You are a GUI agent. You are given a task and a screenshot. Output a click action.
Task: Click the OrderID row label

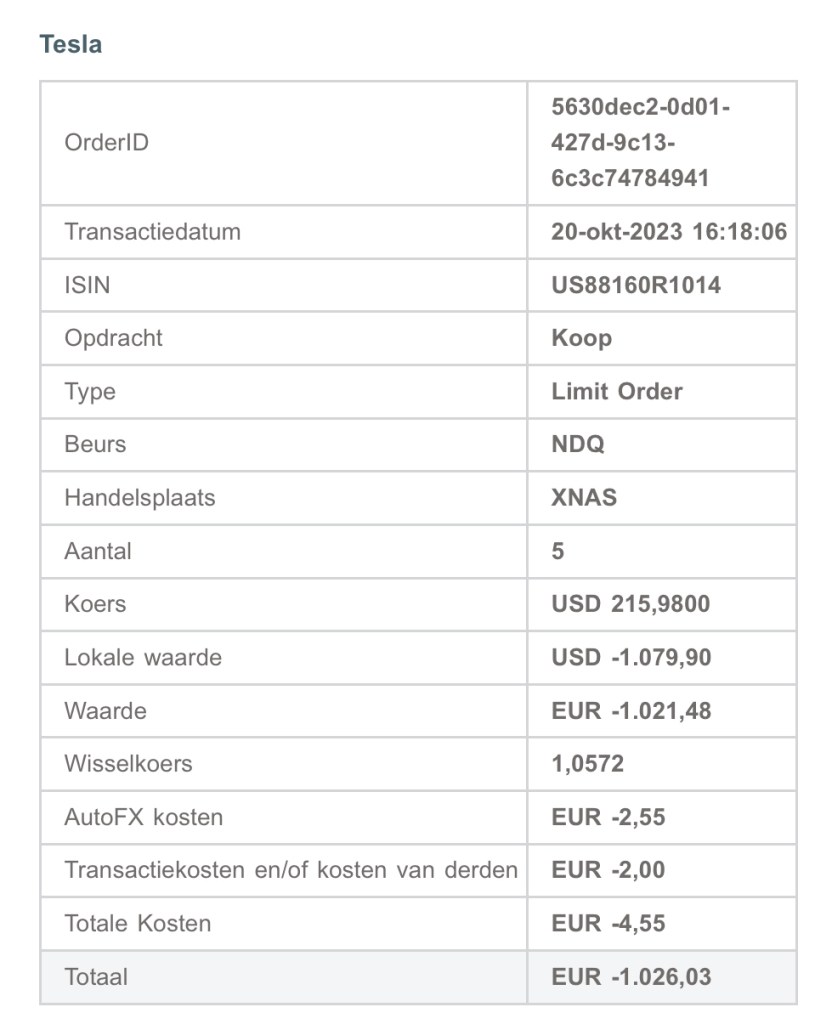pos(107,143)
